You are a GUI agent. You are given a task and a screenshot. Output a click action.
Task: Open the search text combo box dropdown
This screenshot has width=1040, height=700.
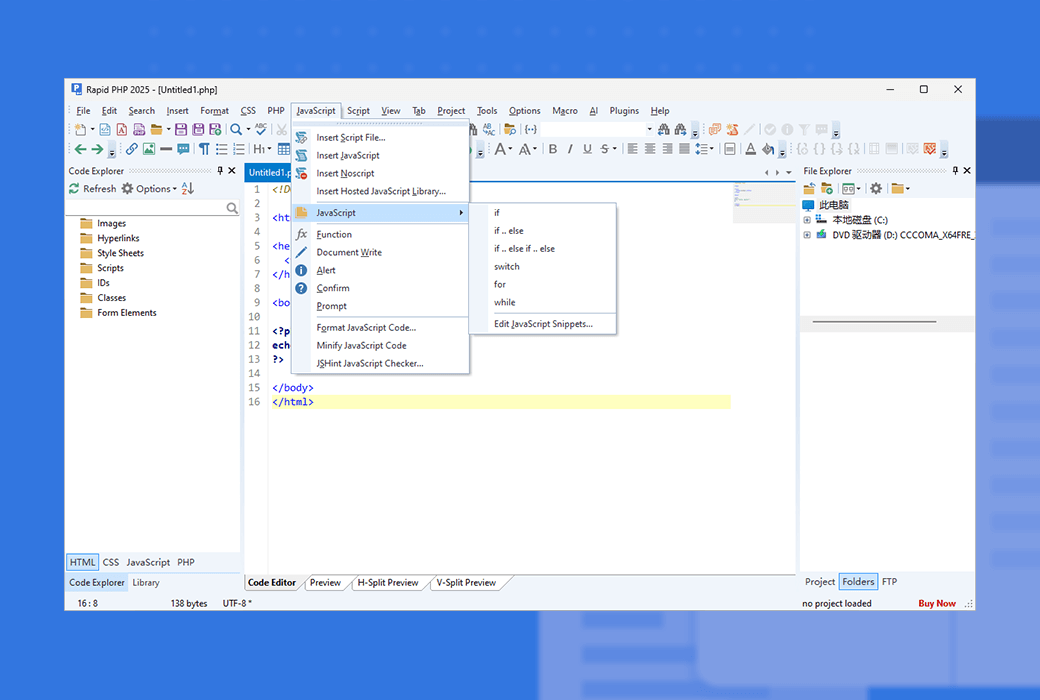click(x=649, y=129)
